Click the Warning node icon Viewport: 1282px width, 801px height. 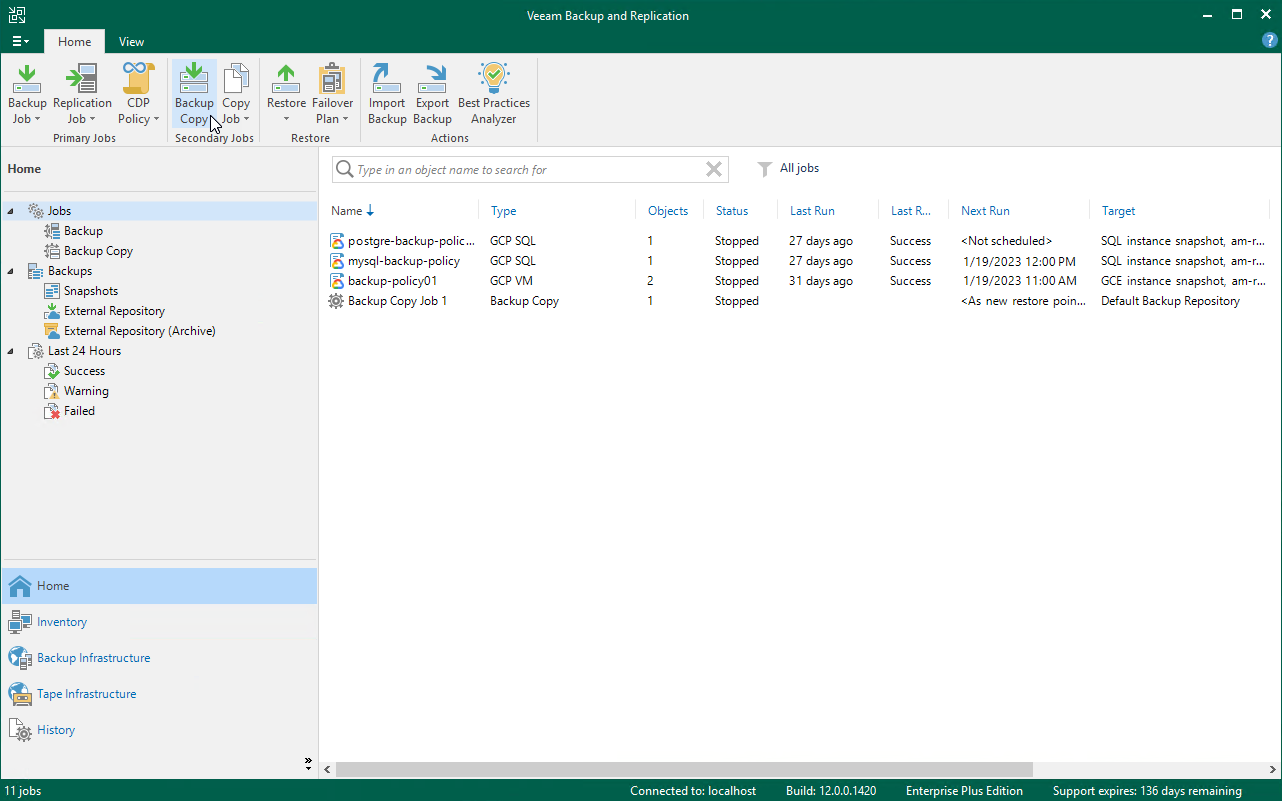point(52,391)
